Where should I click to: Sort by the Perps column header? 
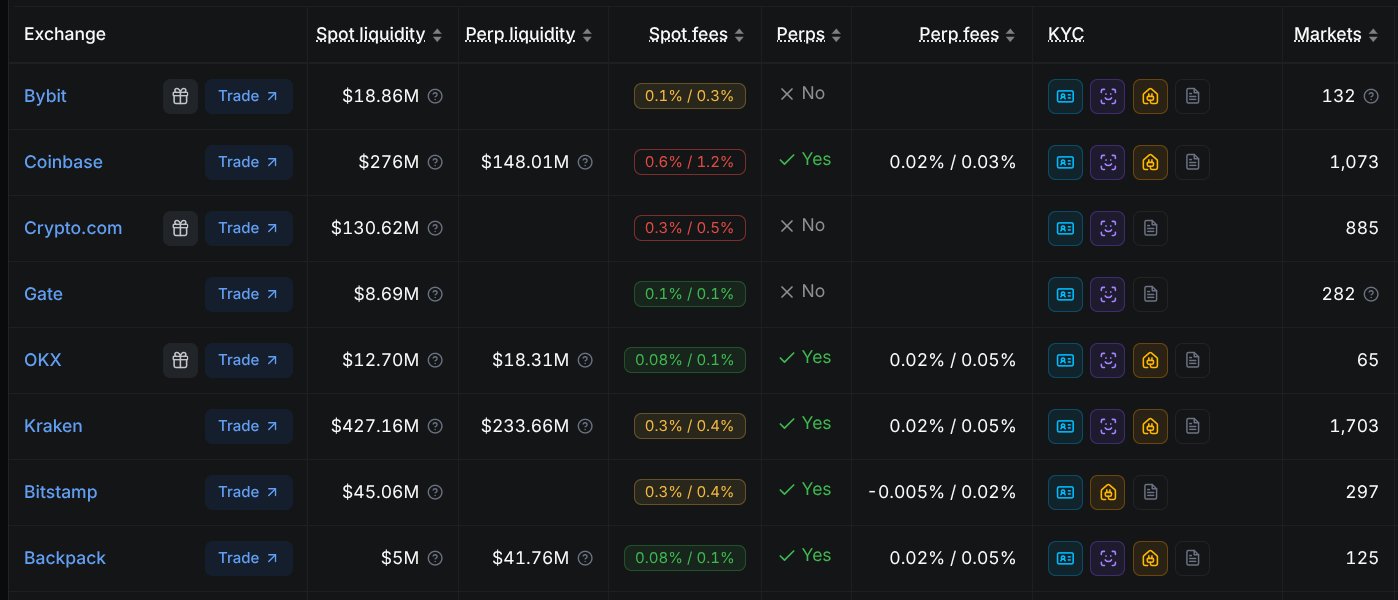coord(809,34)
